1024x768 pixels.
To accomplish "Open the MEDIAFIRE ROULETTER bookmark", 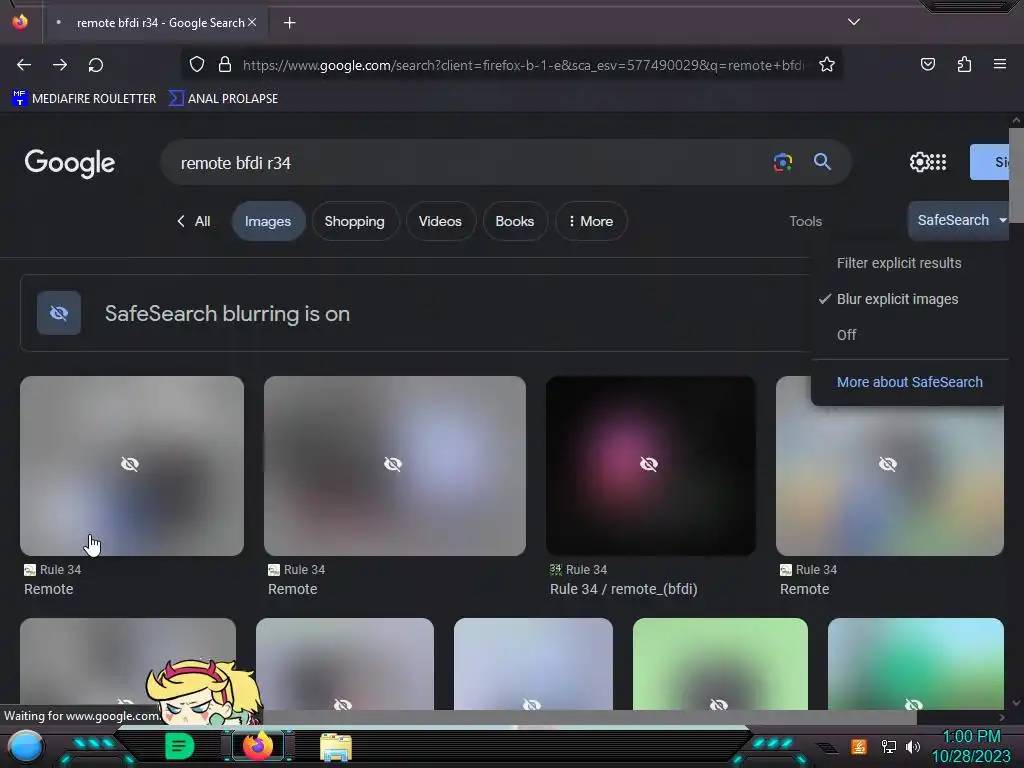I will [84, 99].
